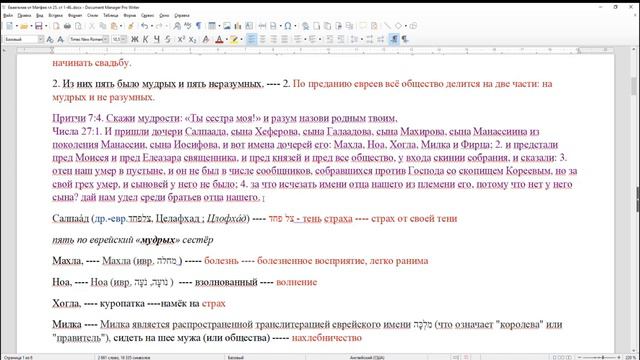Apply subscript formatting
This screenshot has height=360, width=640.
[x=192, y=39]
